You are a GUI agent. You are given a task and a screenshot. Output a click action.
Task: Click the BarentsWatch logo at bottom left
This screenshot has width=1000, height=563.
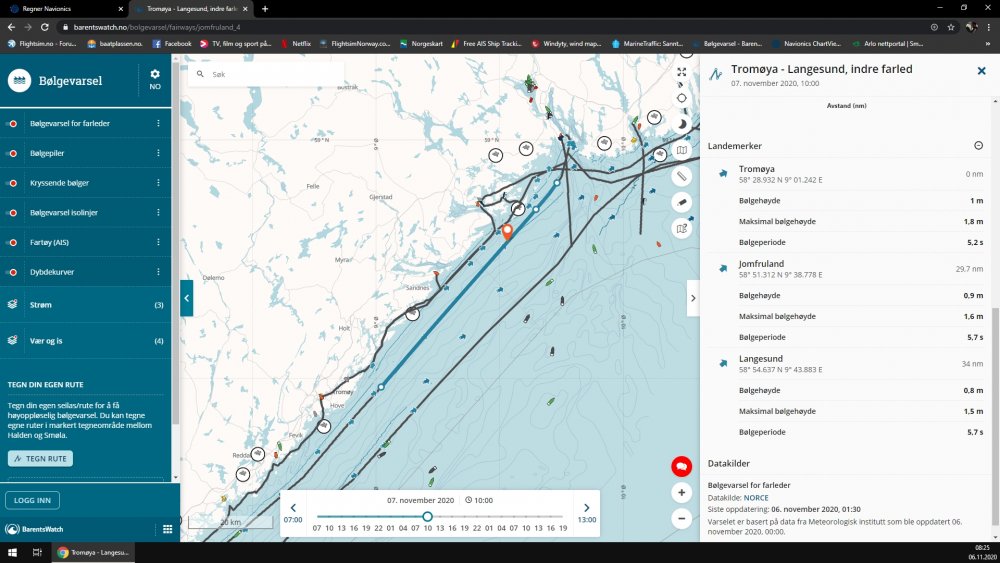34,529
